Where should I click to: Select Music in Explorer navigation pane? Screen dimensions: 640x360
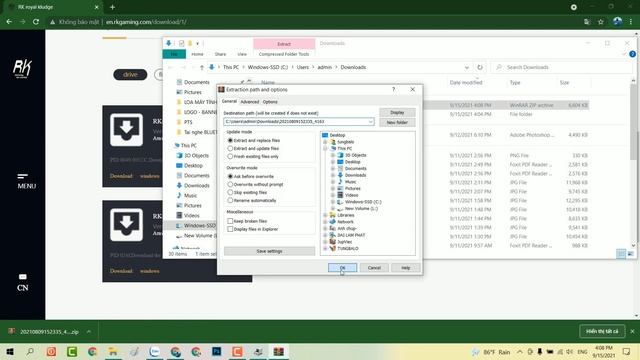190,196
